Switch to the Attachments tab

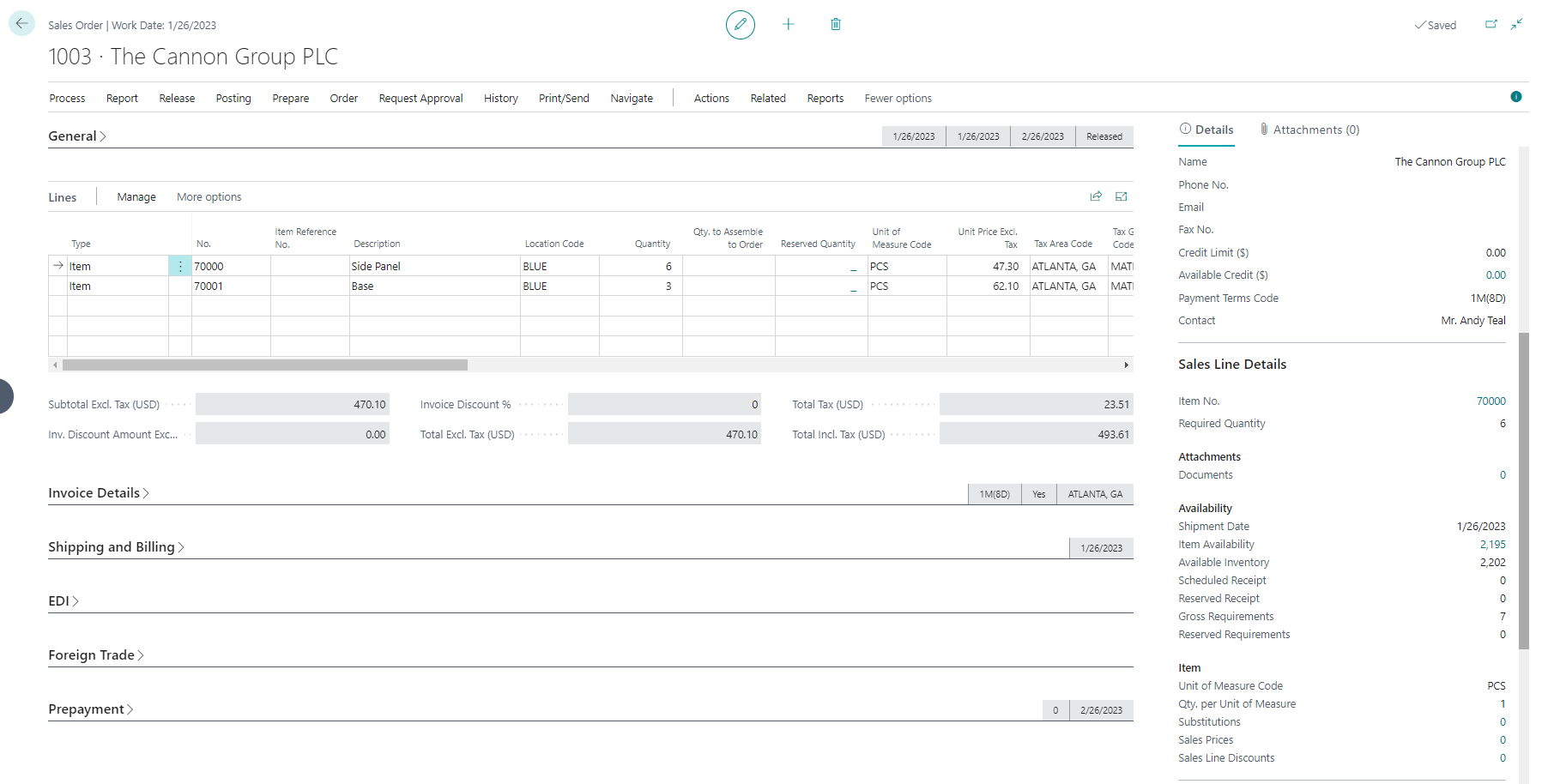1309,130
